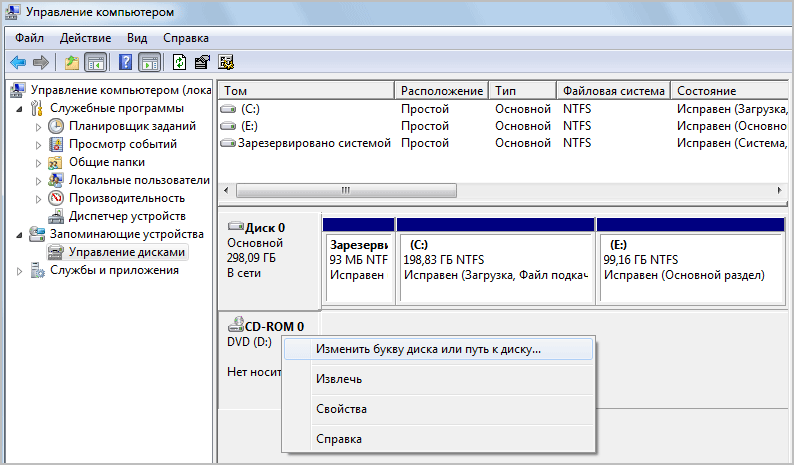Image resolution: width=794 pixels, height=465 pixels.
Task: Choose Свойства from the context menu
Action: (439, 409)
